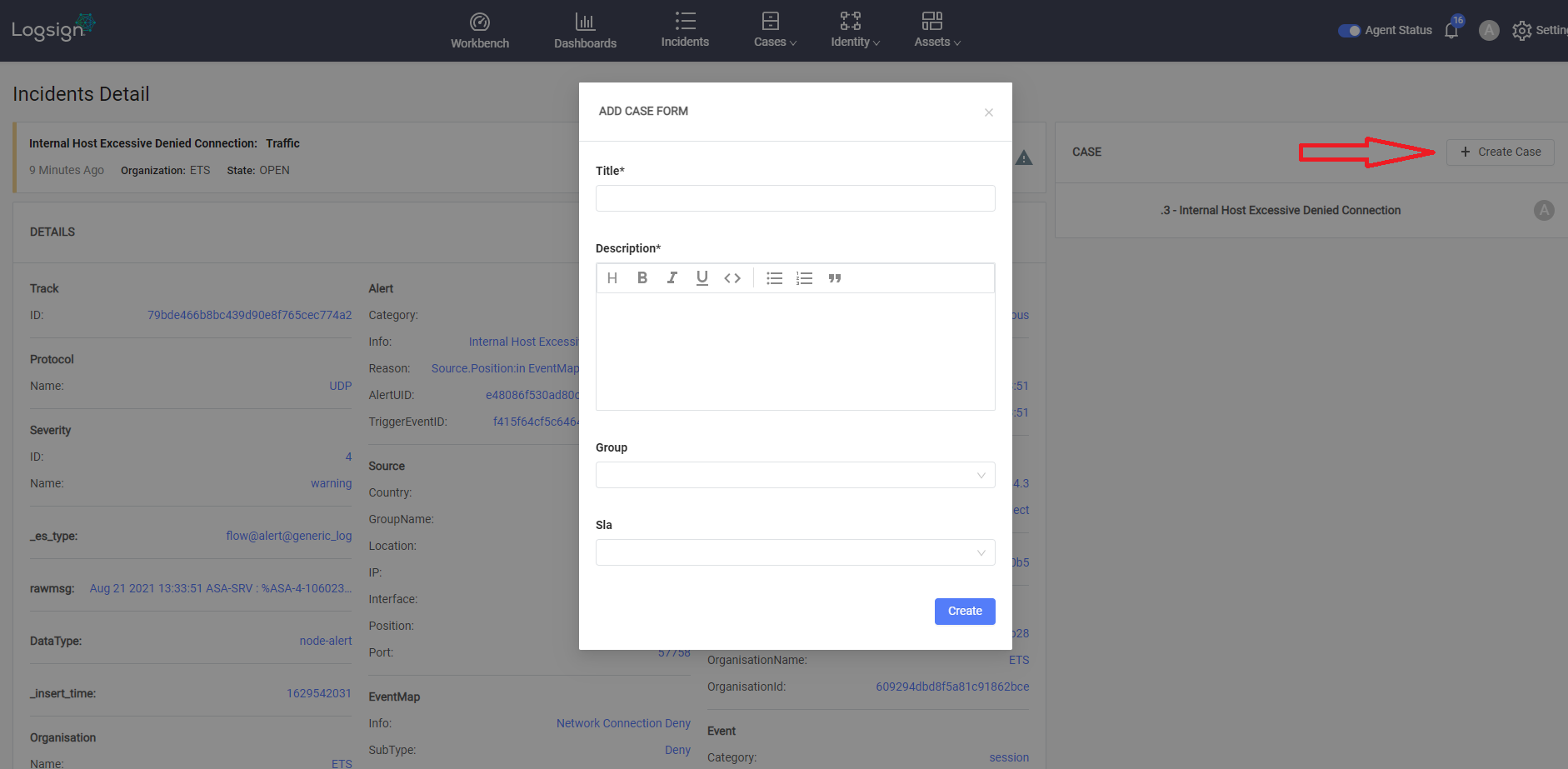Click the rawmsg Aug 21 2021 value
Image resolution: width=1568 pixels, height=769 pixels.
tap(220, 588)
